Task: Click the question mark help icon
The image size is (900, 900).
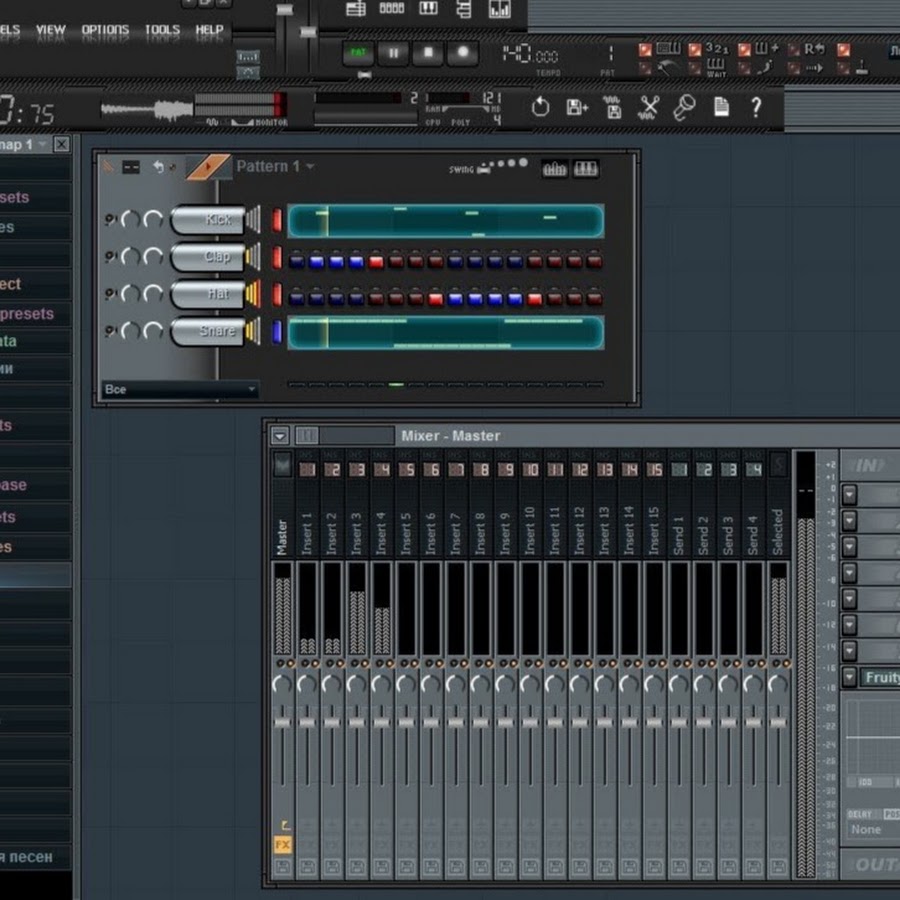Action: [756, 107]
